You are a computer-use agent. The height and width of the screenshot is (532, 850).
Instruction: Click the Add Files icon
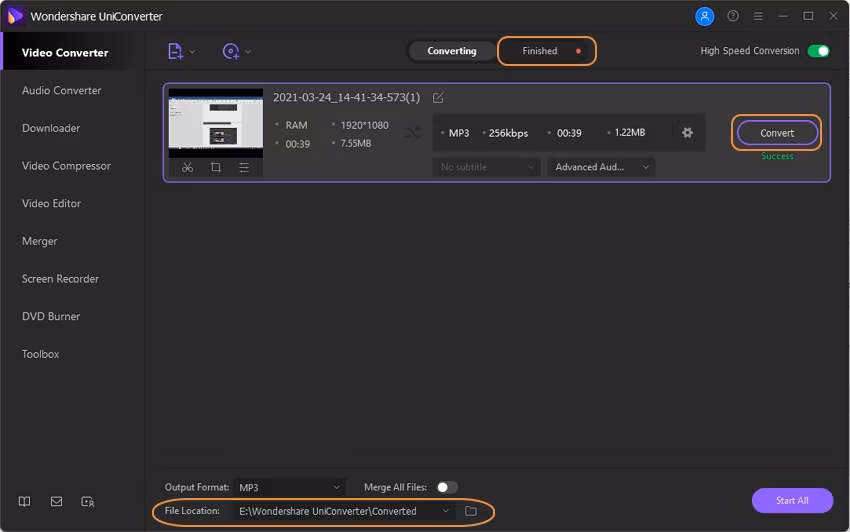(x=175, y=52)
